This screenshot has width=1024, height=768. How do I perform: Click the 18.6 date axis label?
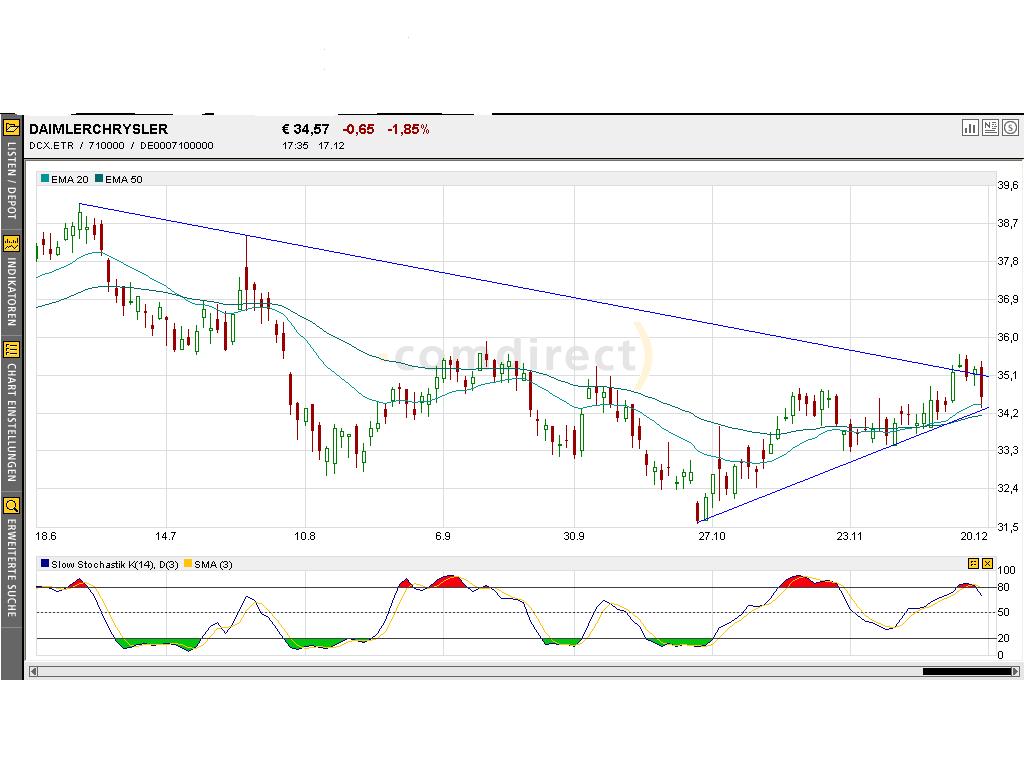click(46, 536)
